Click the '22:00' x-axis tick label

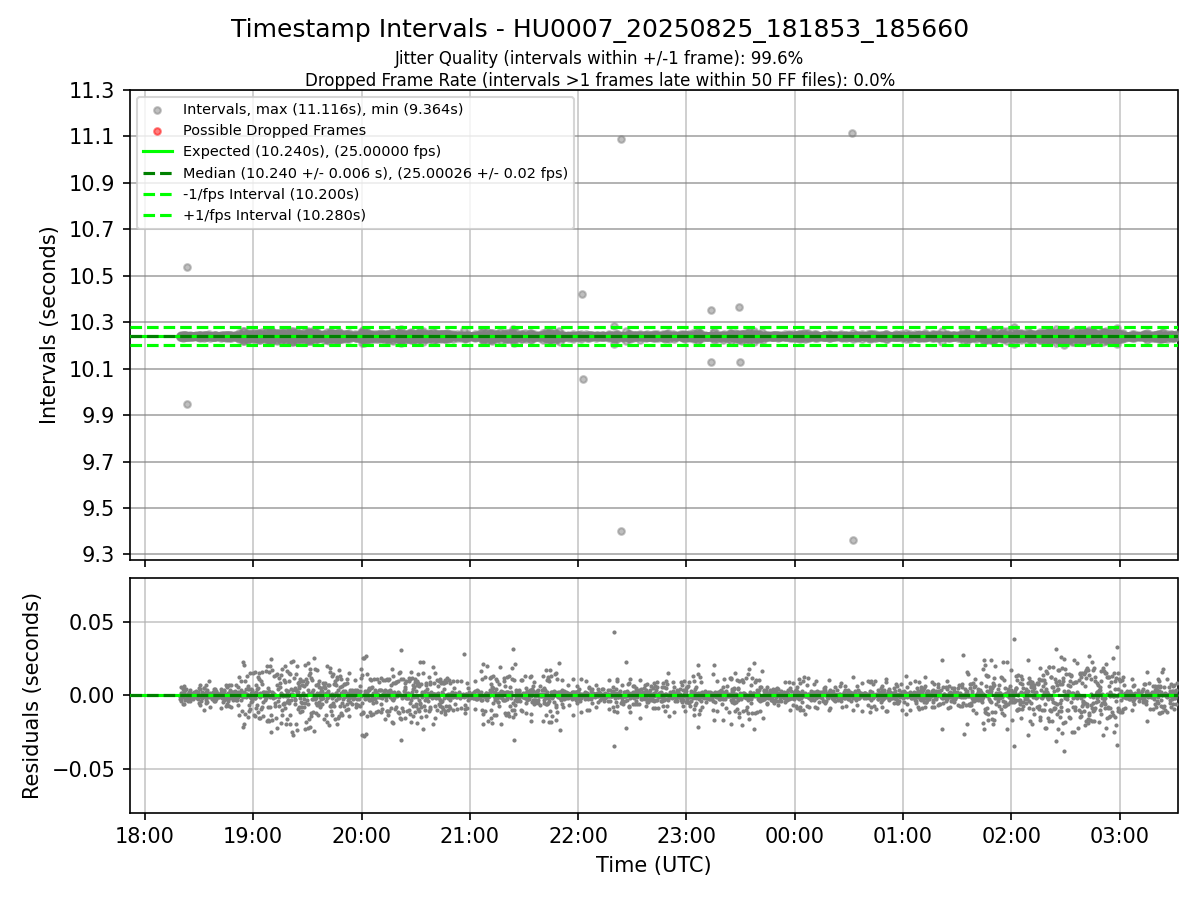[x=578, y=835]
